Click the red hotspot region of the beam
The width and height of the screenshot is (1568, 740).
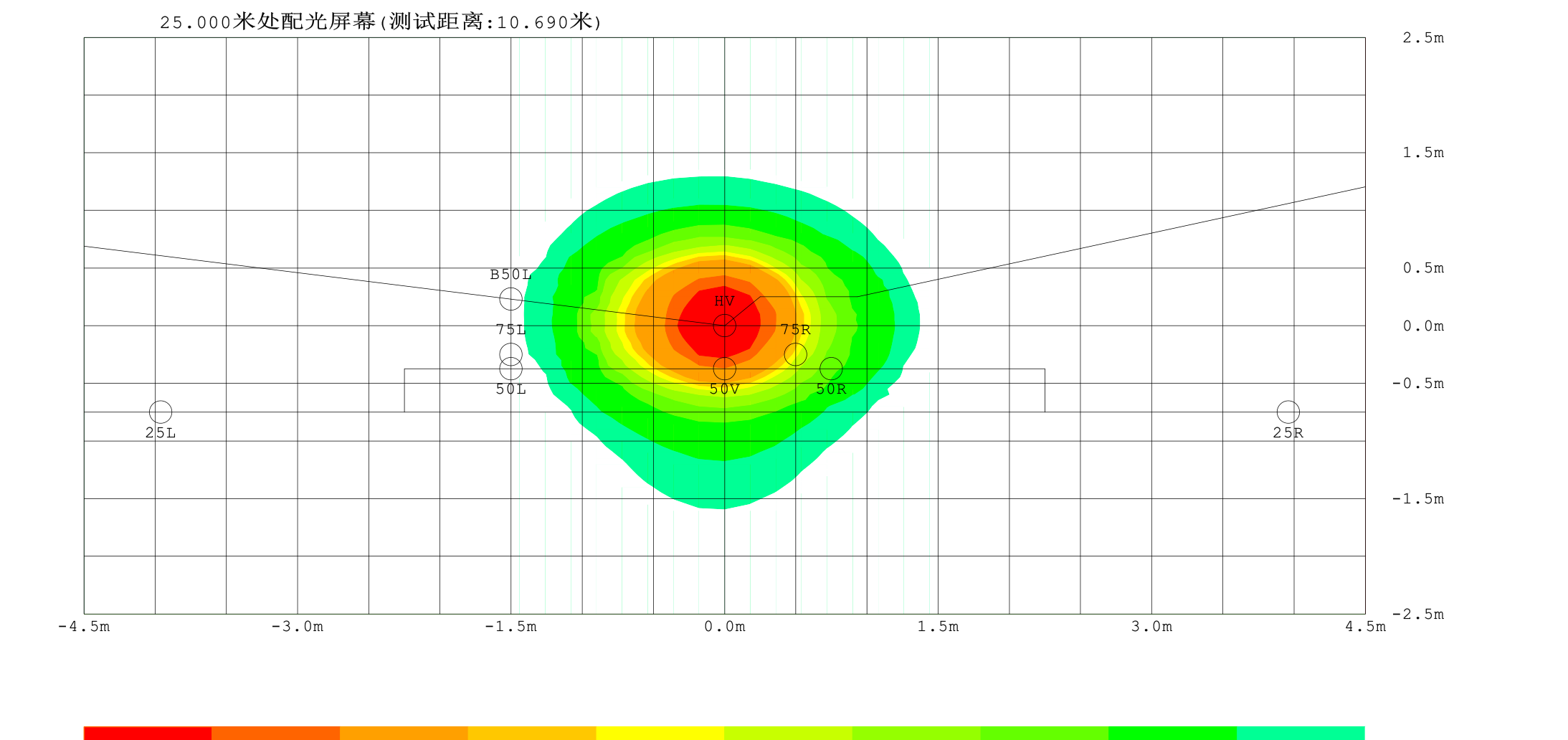click(x=719, y=323)
